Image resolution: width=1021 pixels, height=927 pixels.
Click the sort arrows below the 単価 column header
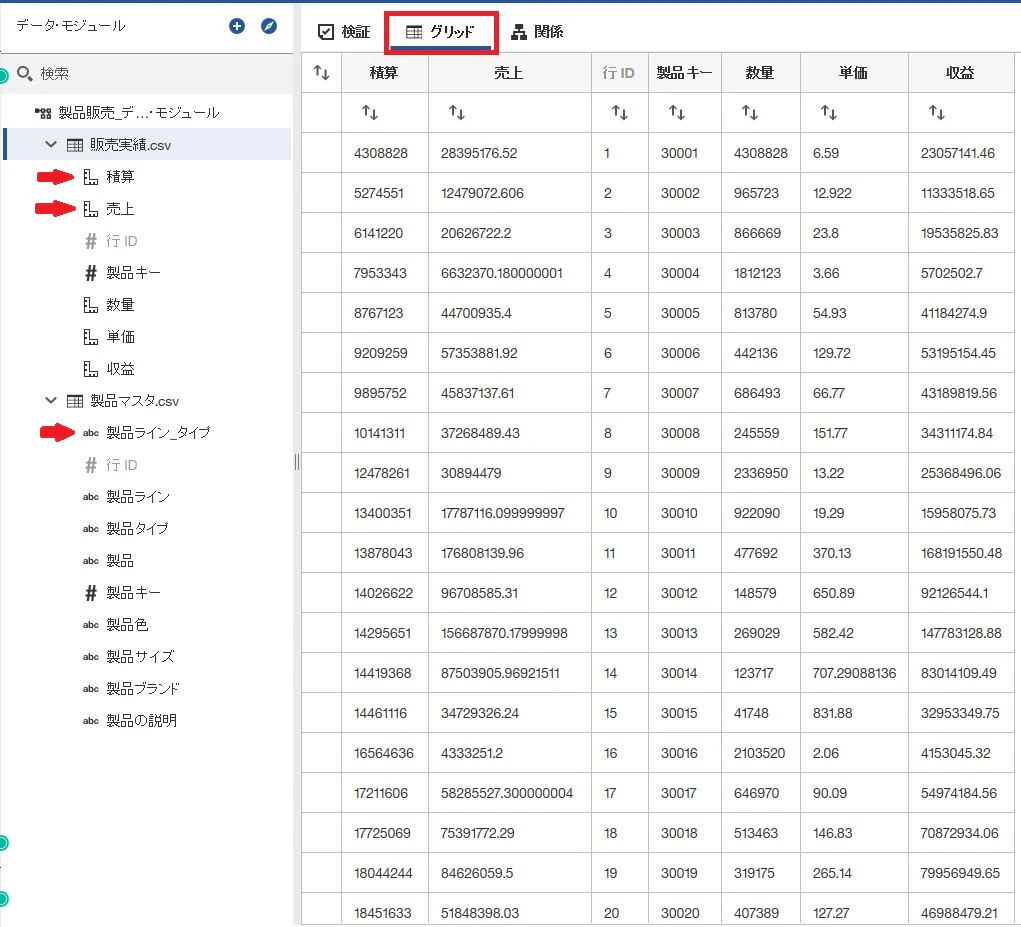pos(829,113)
